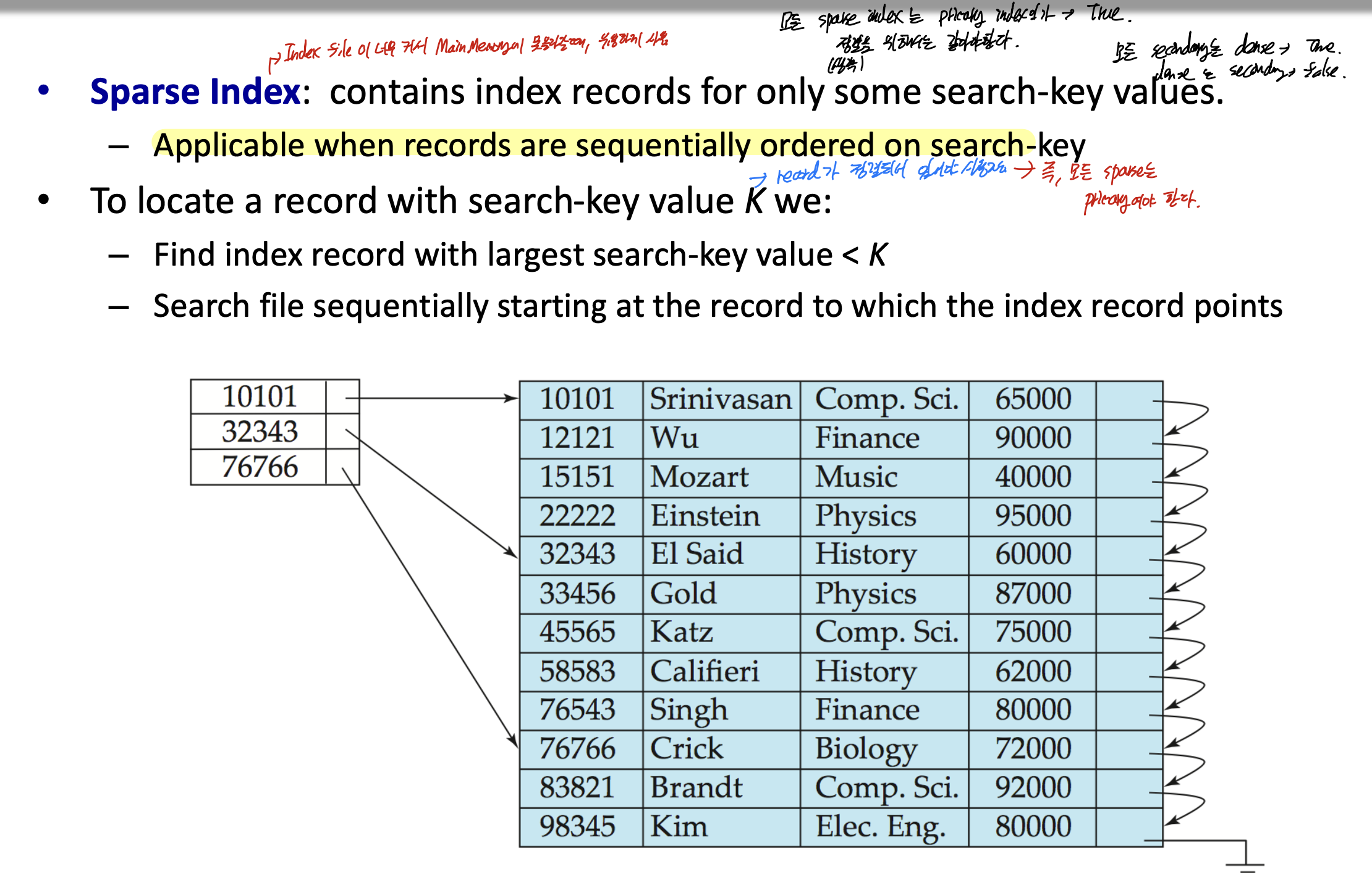Click index entry 10101 in small table

[x=259, y=397]
